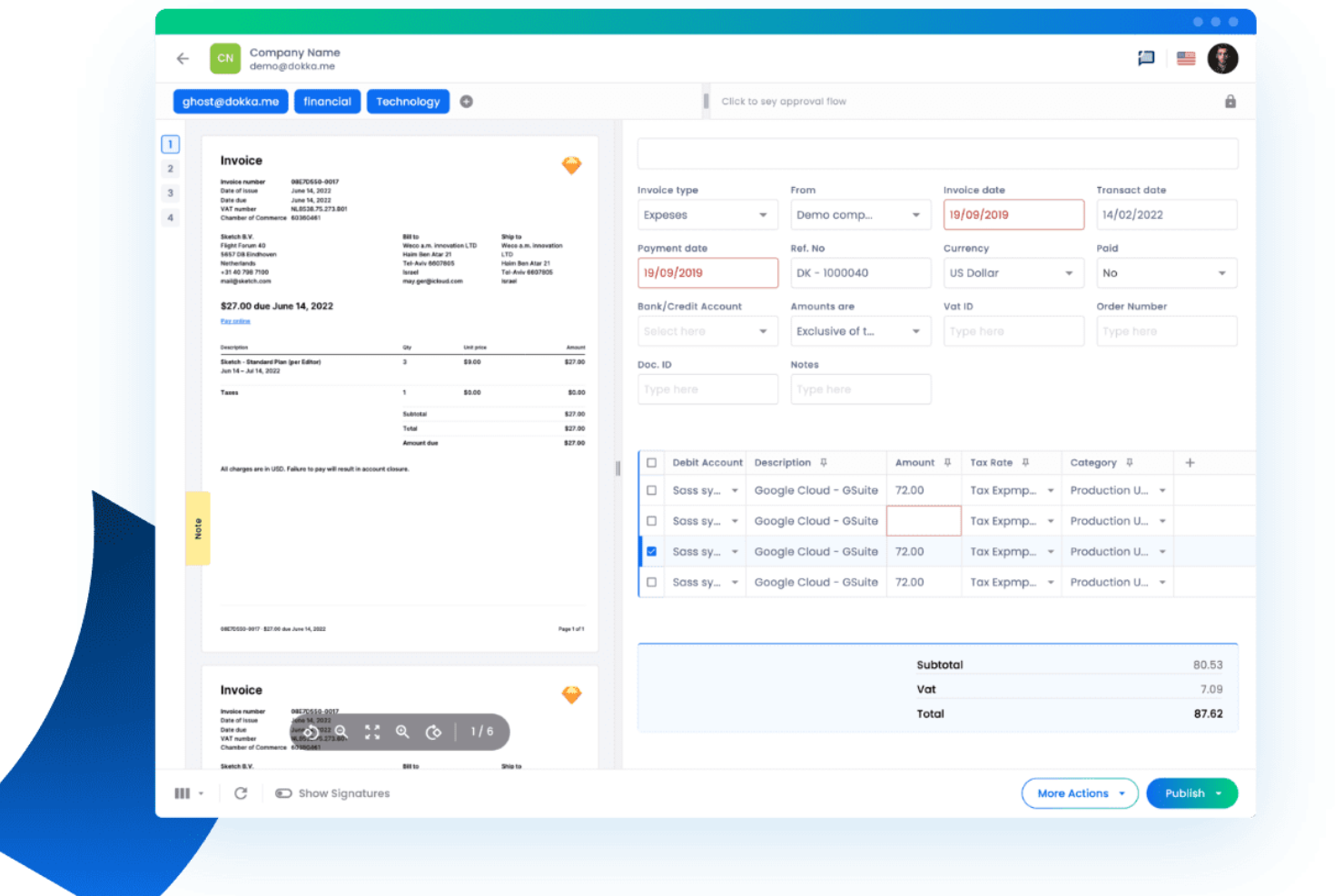The width and height of the screenshot is (1344, 896).
Task: Uncheck the selected third line item
Action: (x=651, y=551)
